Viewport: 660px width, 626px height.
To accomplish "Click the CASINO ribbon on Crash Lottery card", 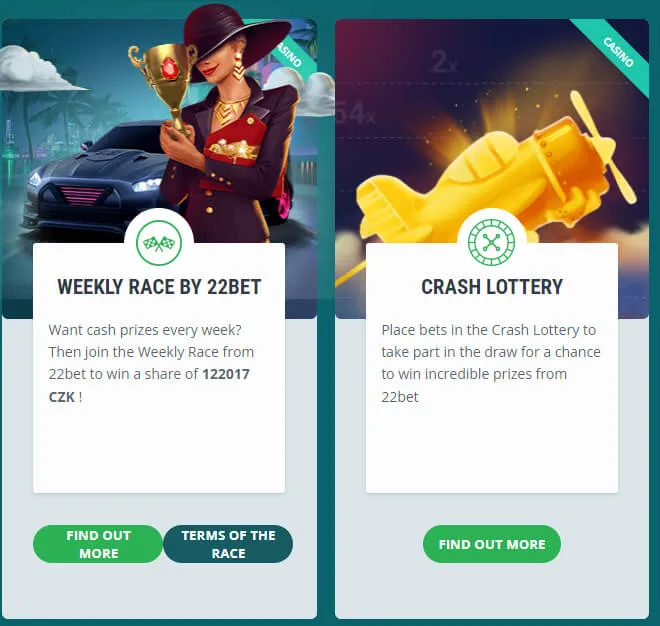I will coord(618,52).
